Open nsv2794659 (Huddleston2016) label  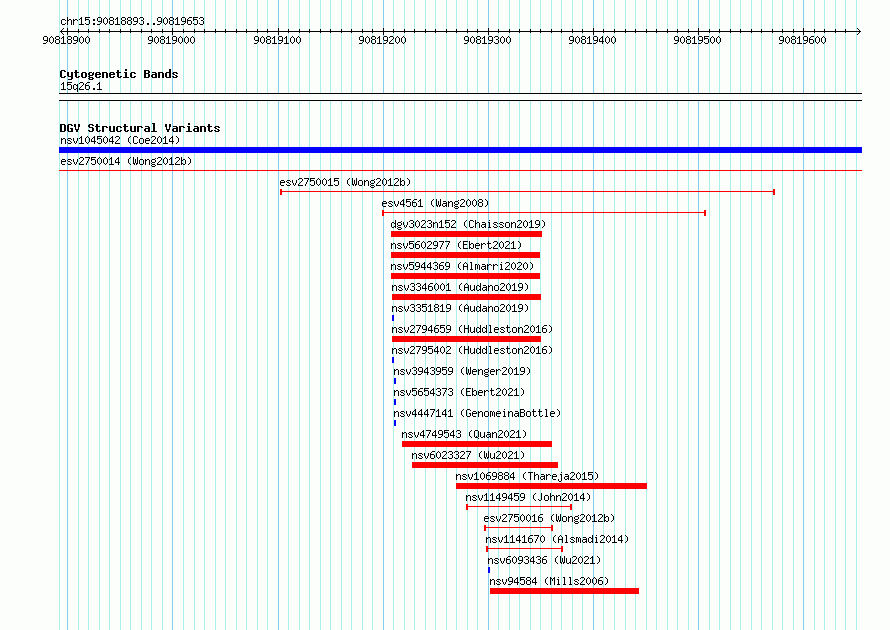[x=472, y=329]
